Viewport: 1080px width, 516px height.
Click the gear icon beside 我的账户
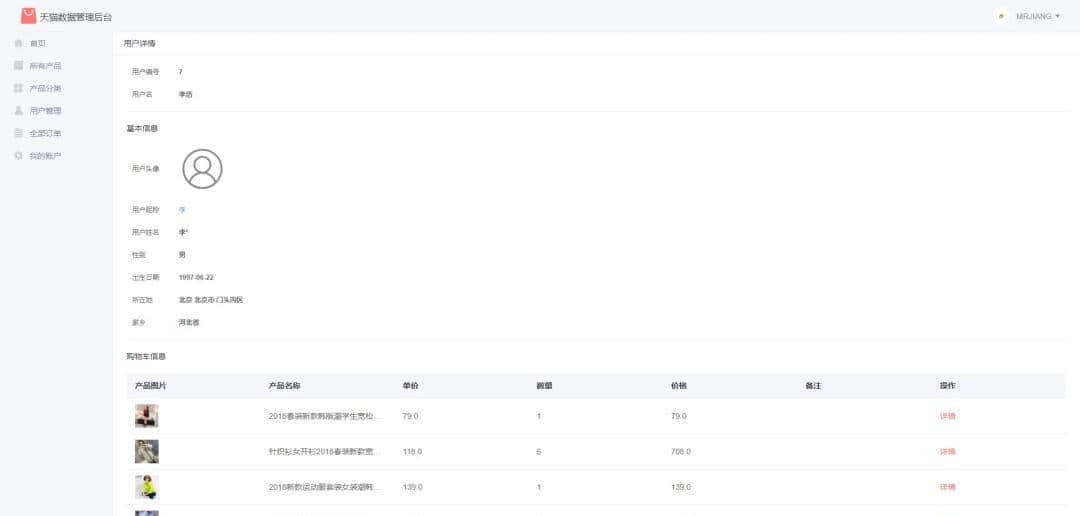(x=18, y=156)
